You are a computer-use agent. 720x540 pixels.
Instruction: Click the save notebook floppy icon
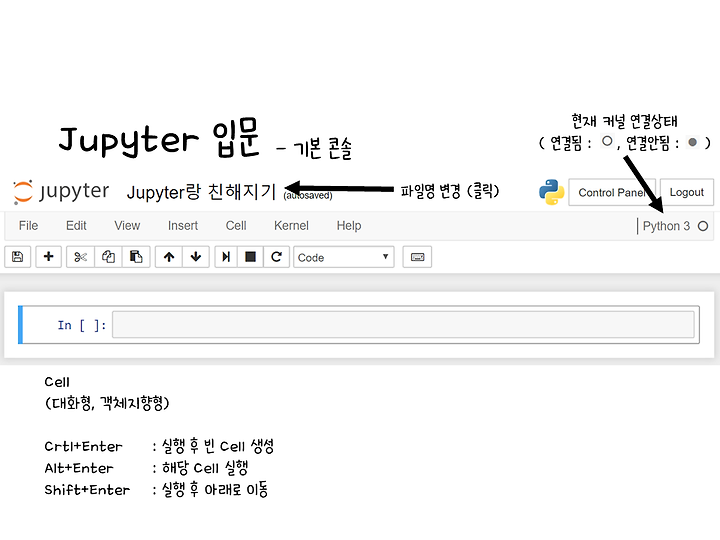pyautogui.click(x=17, y=257)
